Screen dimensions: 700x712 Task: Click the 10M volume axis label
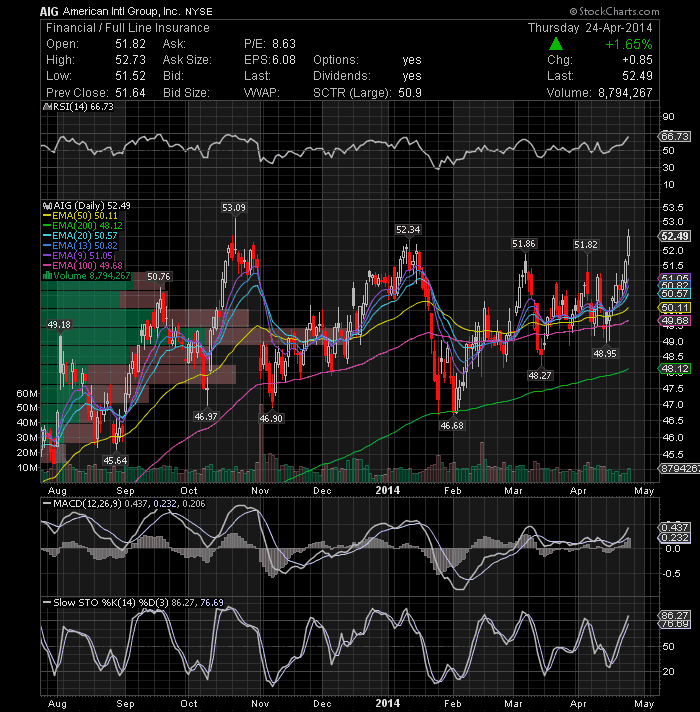[x=27, y=468]
